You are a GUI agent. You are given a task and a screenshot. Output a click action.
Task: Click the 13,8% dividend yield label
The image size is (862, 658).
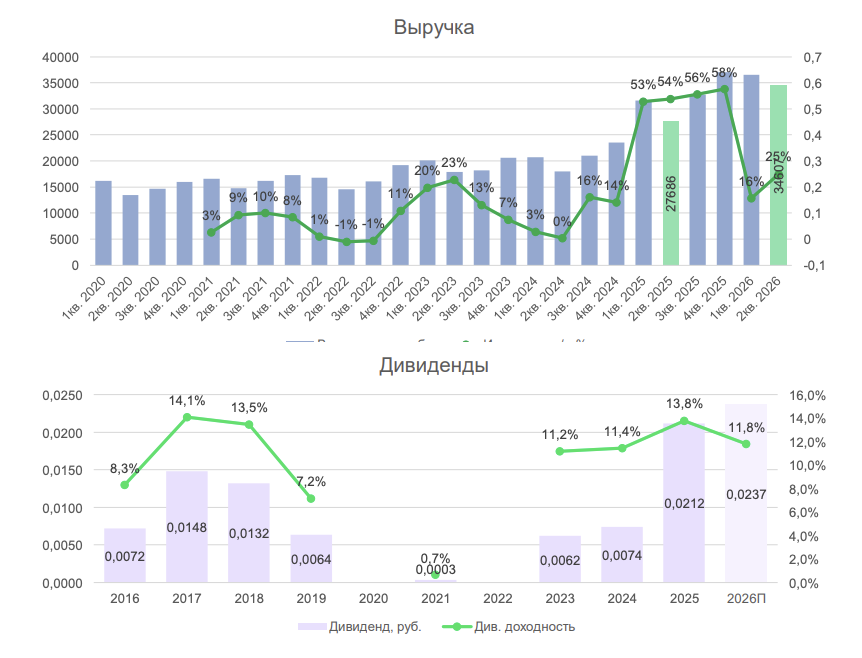pos(684,404)
